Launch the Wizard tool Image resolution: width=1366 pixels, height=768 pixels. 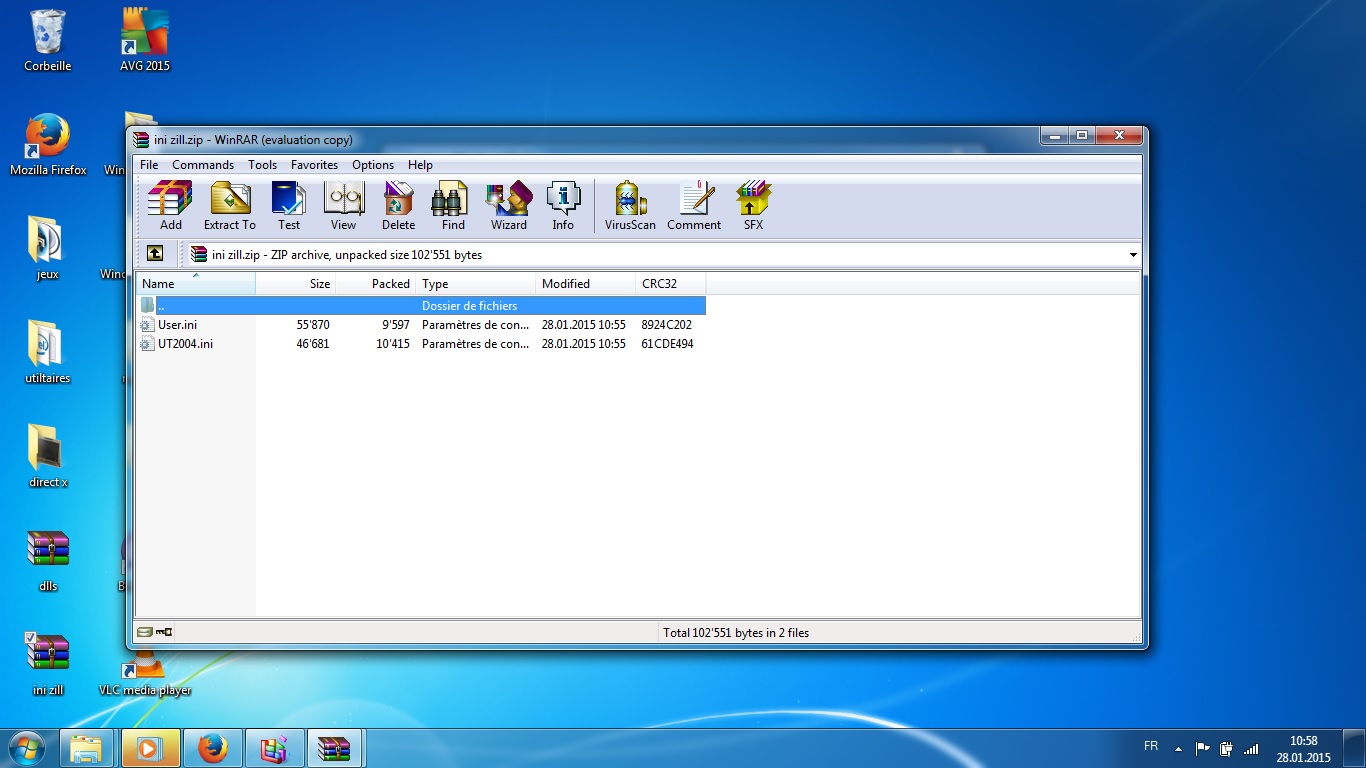pos(508,205)
